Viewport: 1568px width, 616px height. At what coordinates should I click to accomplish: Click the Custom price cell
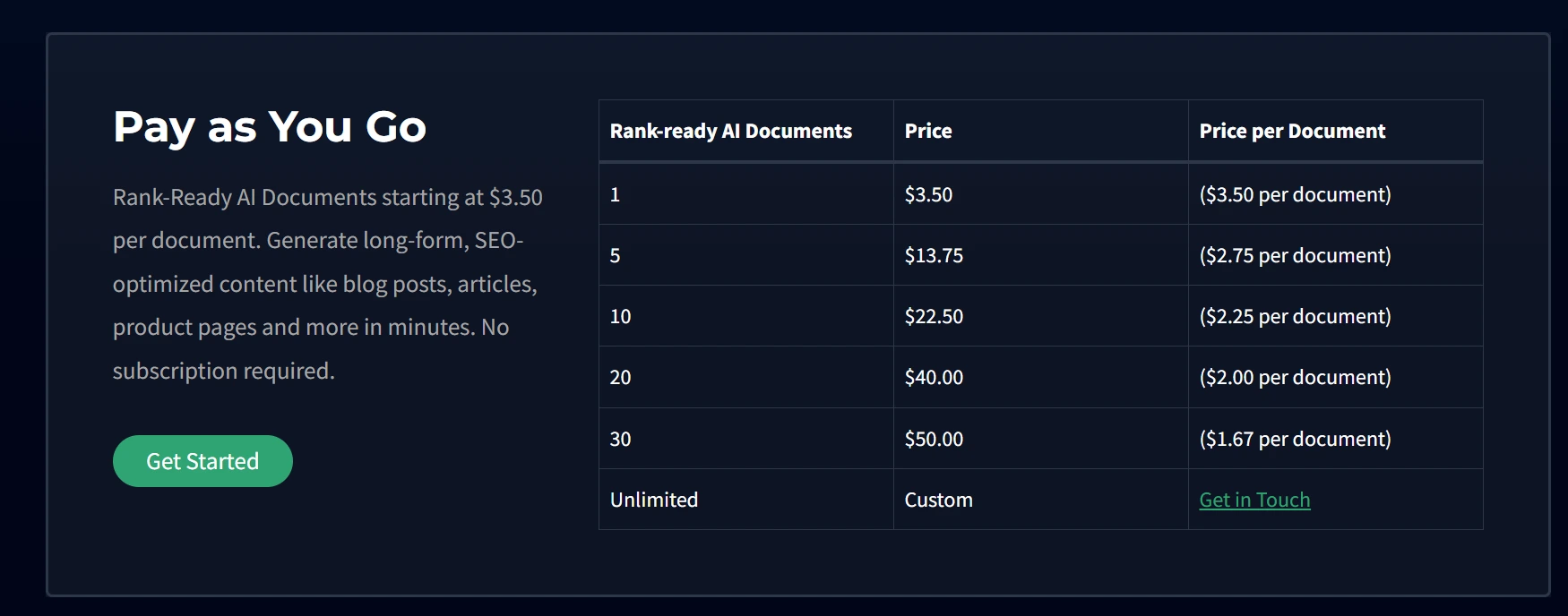1041,500
